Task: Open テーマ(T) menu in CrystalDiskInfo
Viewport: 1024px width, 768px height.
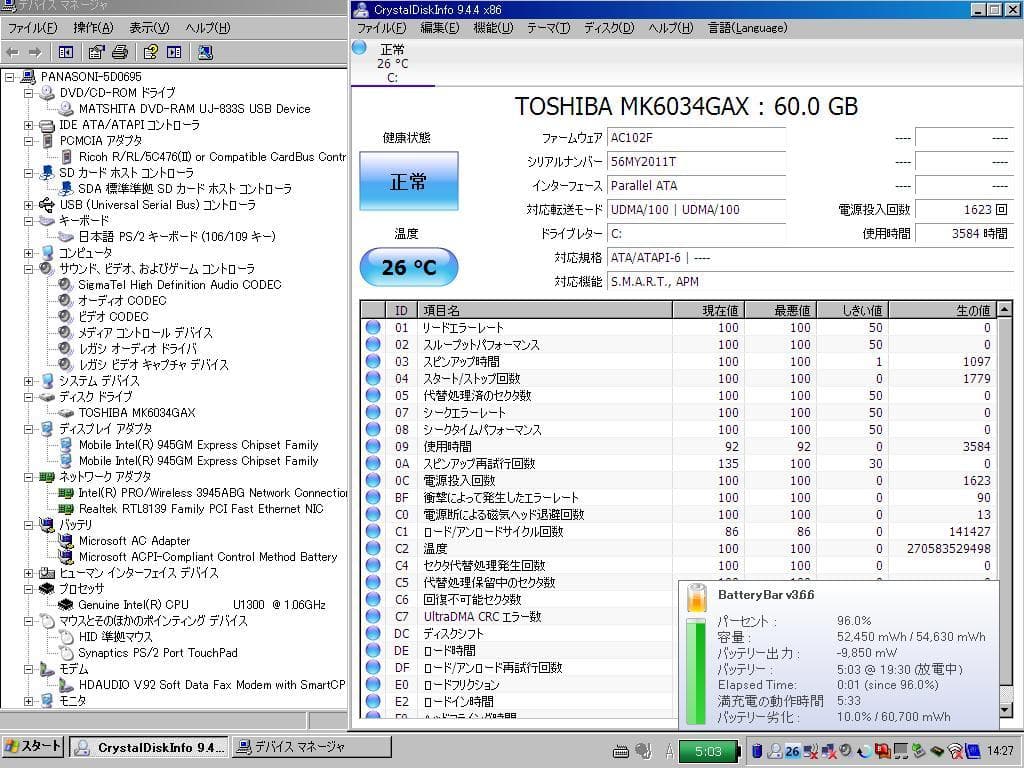Action: (x=548, y=27)
